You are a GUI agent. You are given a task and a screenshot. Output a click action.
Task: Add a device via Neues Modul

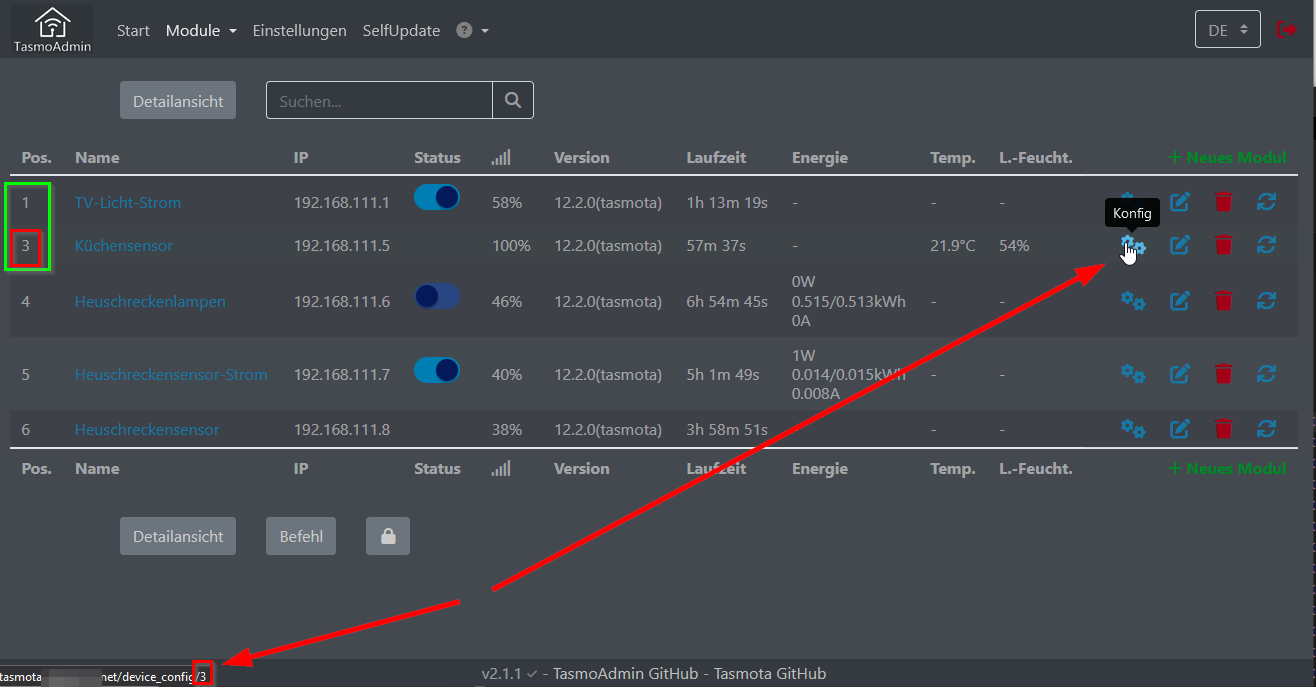(x=1226, y=157)
